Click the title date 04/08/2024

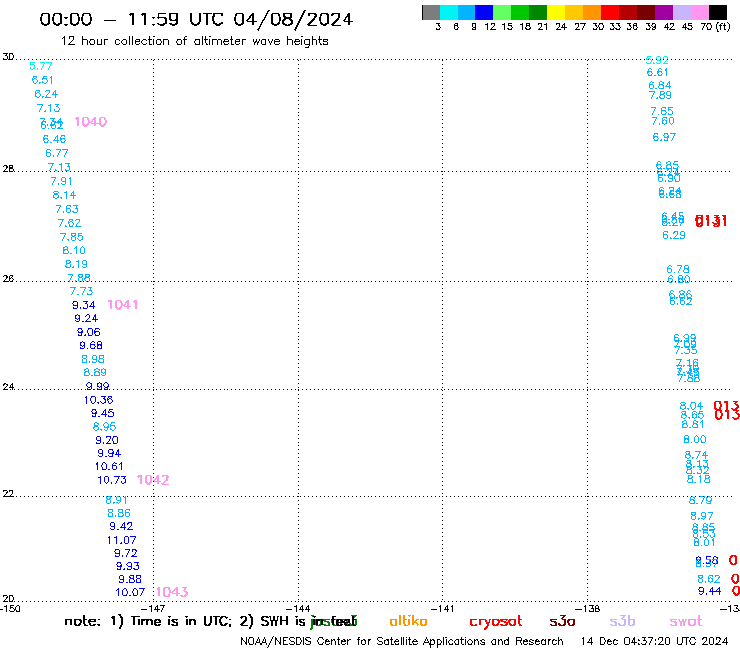click(x=293, y=19)
